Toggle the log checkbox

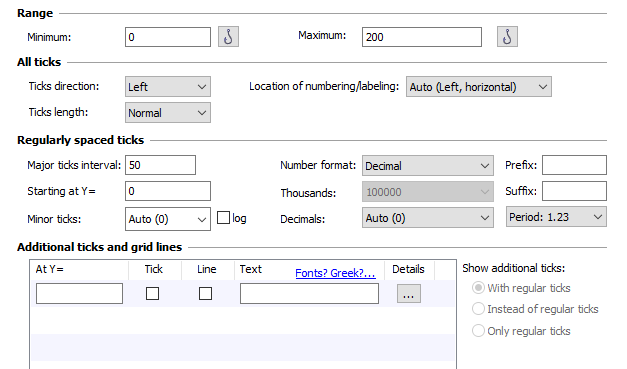(x=224, y=218)
